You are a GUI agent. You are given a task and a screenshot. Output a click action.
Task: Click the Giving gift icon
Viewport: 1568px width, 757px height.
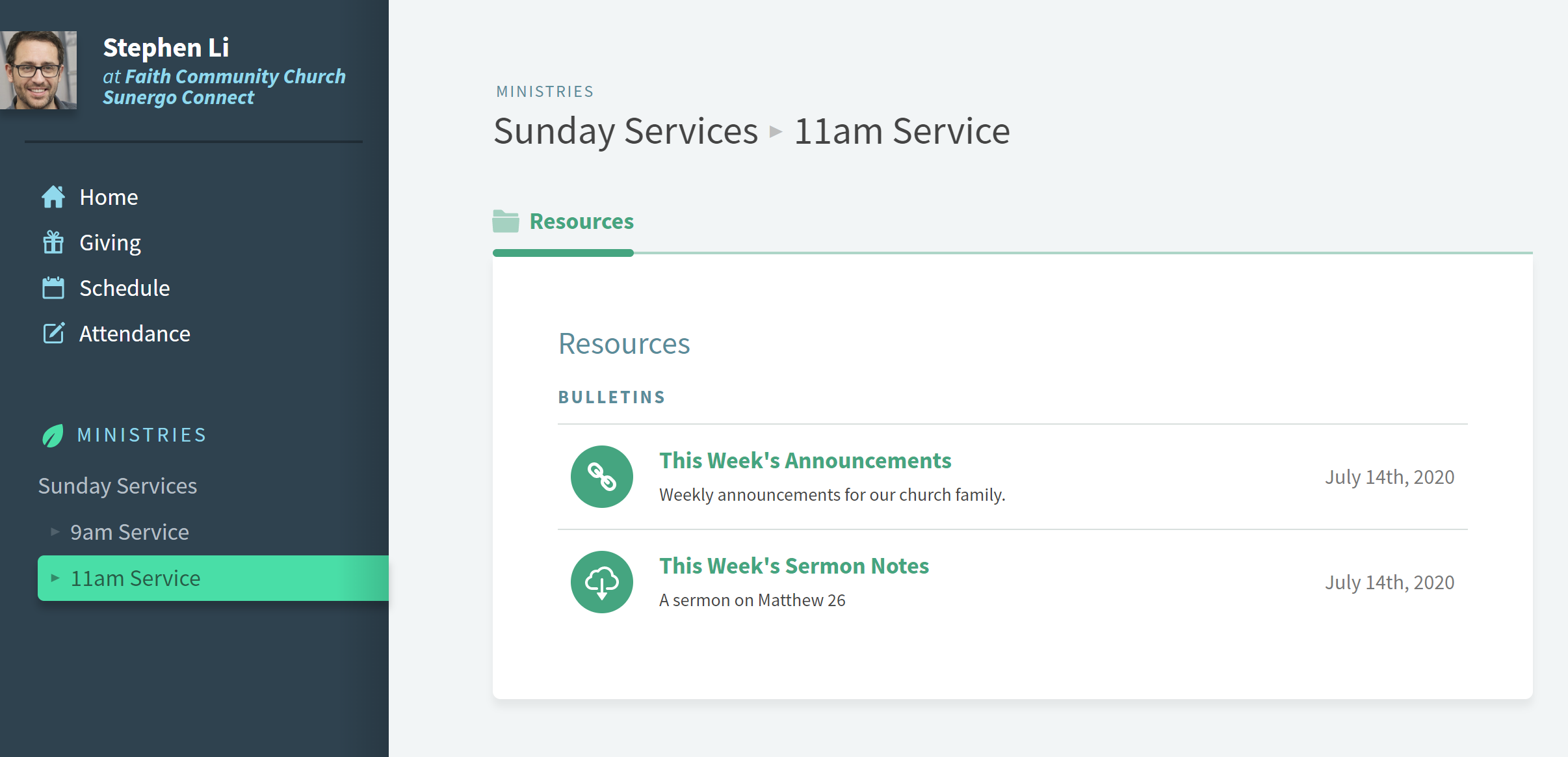coord(55,242)
